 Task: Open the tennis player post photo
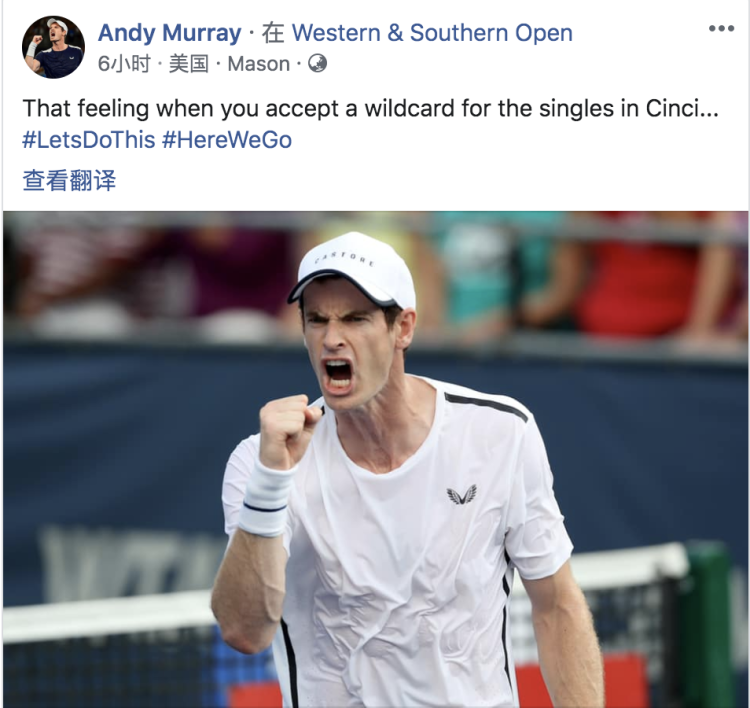point(375,459)
